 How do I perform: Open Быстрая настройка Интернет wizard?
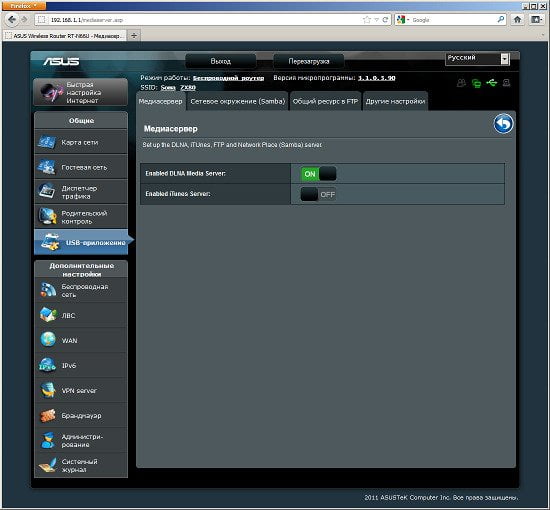coord(81,92)
